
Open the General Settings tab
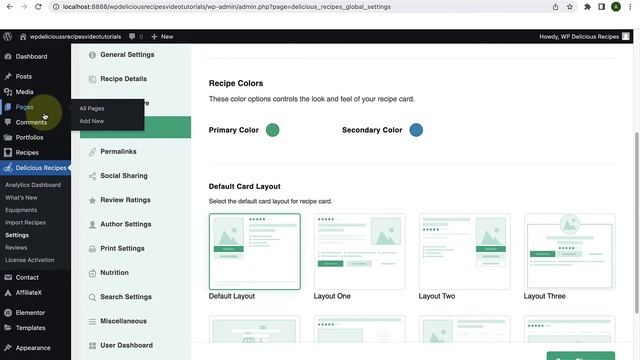click(136, 55)
